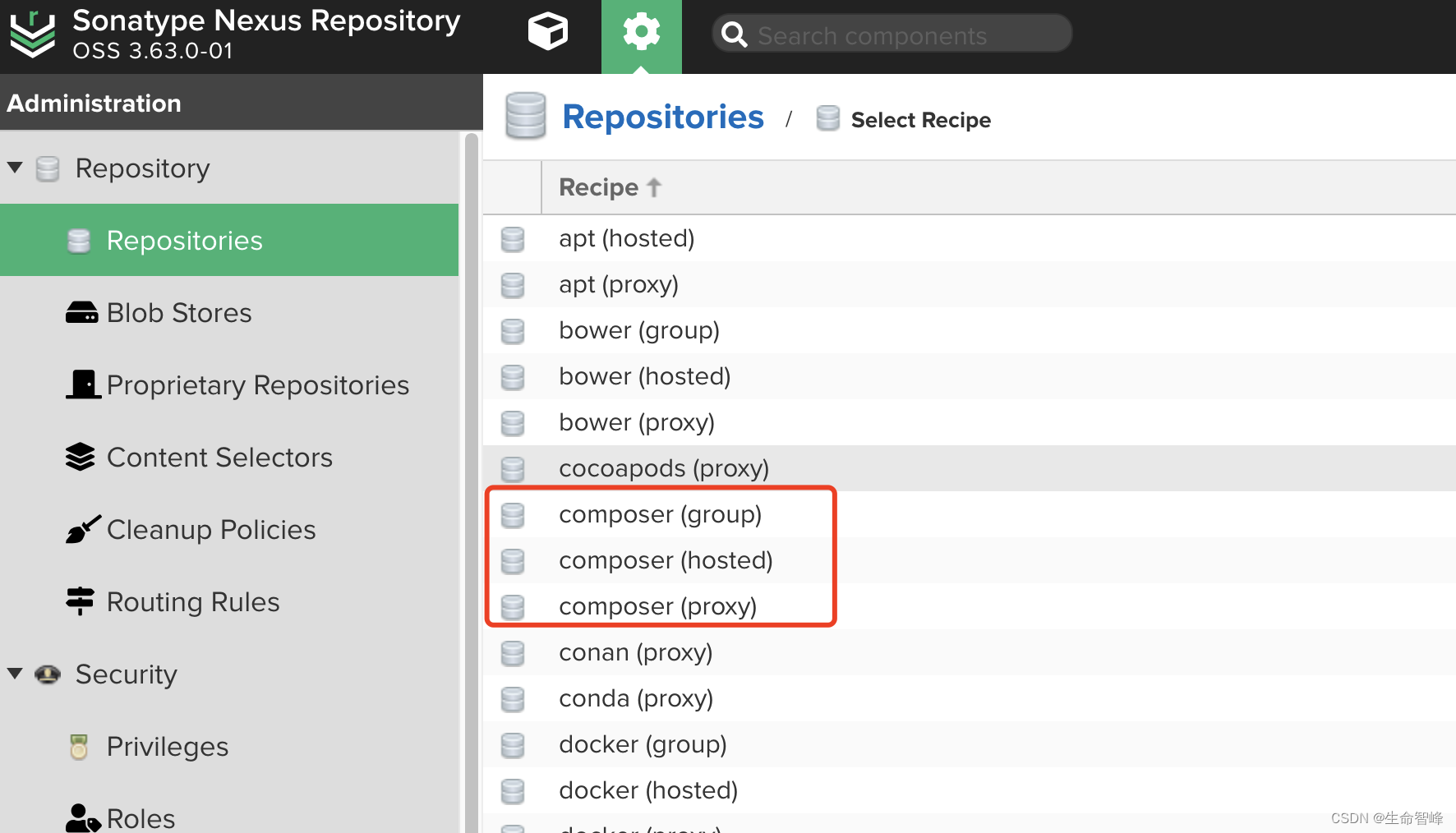Viewport: 1456px width, 833px height.
Task: Click the Sonatype Nexus logo
Action: pyautogui.click(x=33, y=34)
